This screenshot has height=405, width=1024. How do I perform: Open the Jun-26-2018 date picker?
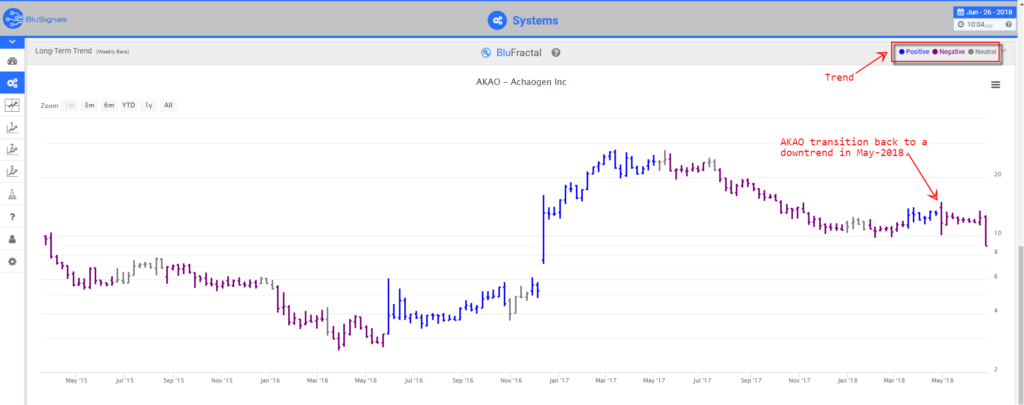(x=983, y=10)
